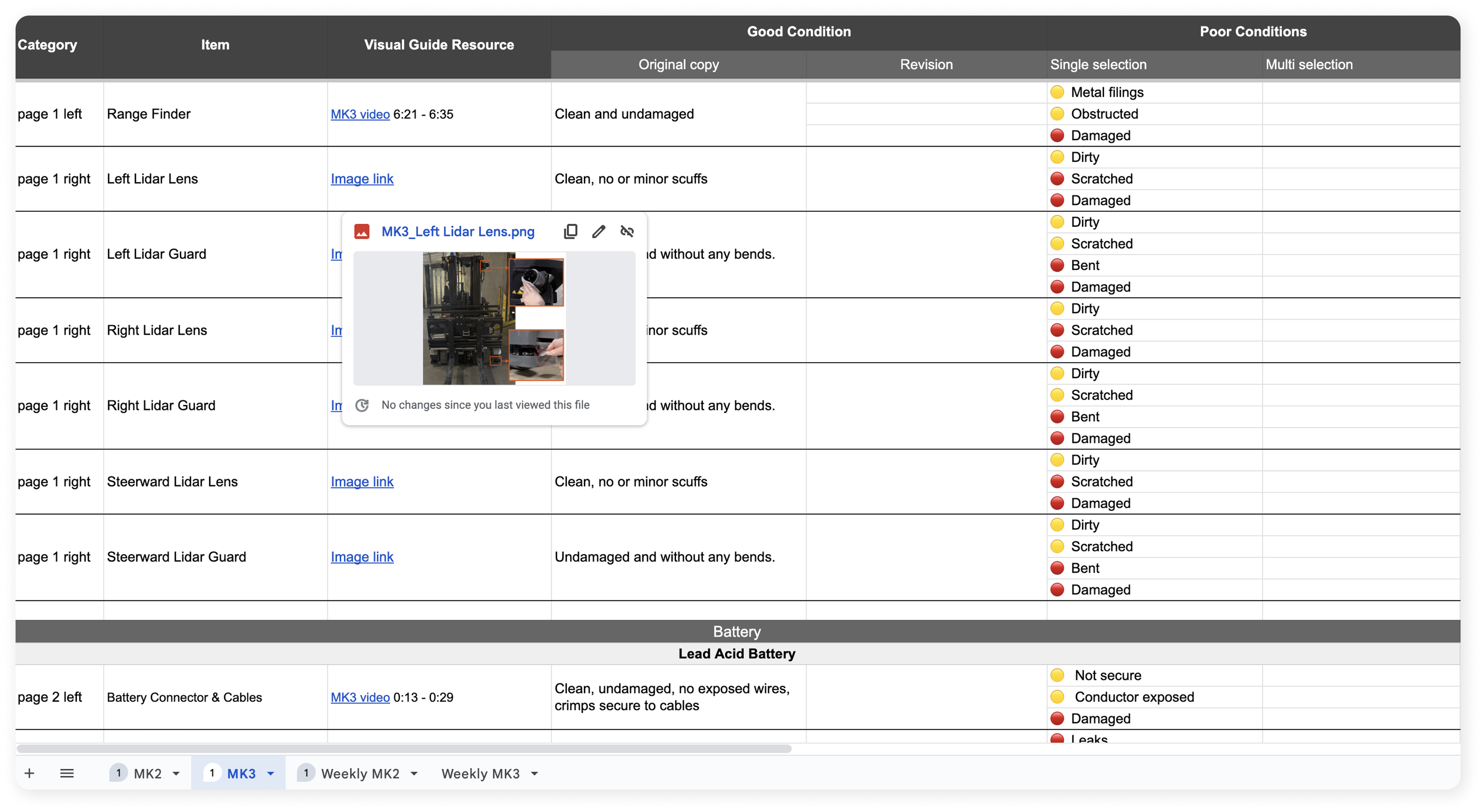Image resolution: width=1483 pixels, height=812 pixels.
Task: Click the file history clock icon
Action: 362,405
